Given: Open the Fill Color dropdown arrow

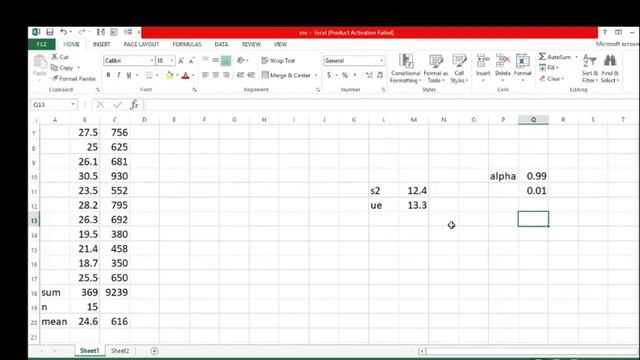Looking at the screenshot, I should (x=177, y=75).
